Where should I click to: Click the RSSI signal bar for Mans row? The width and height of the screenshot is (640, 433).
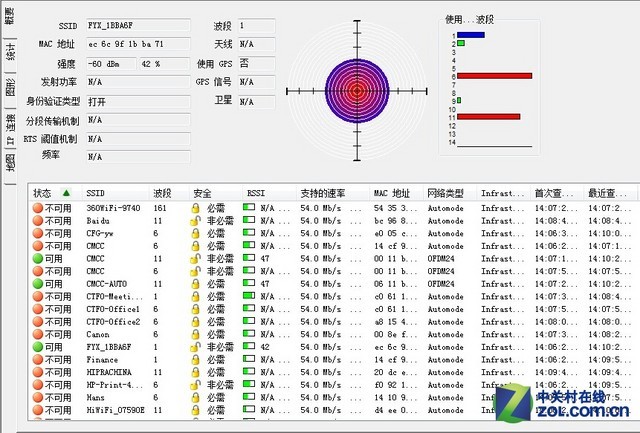249,397
